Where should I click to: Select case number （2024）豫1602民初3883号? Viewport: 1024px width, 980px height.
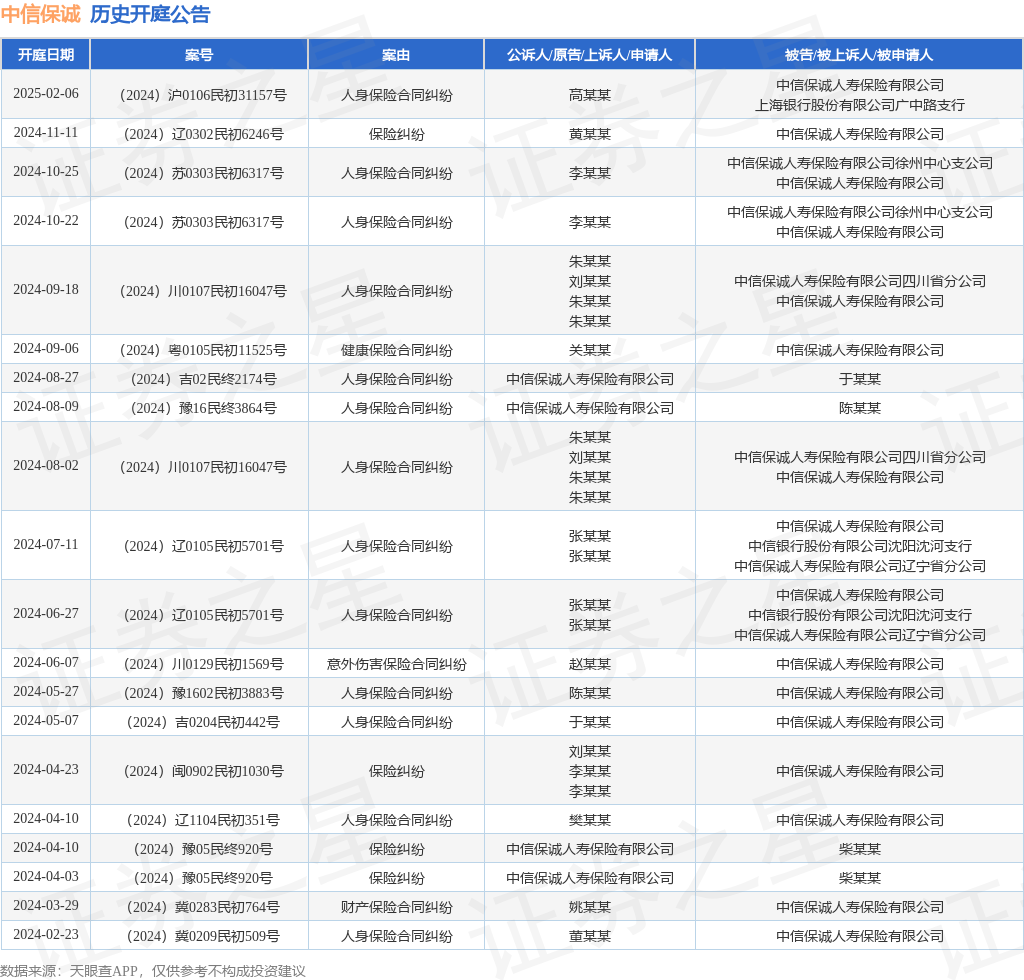199,693
